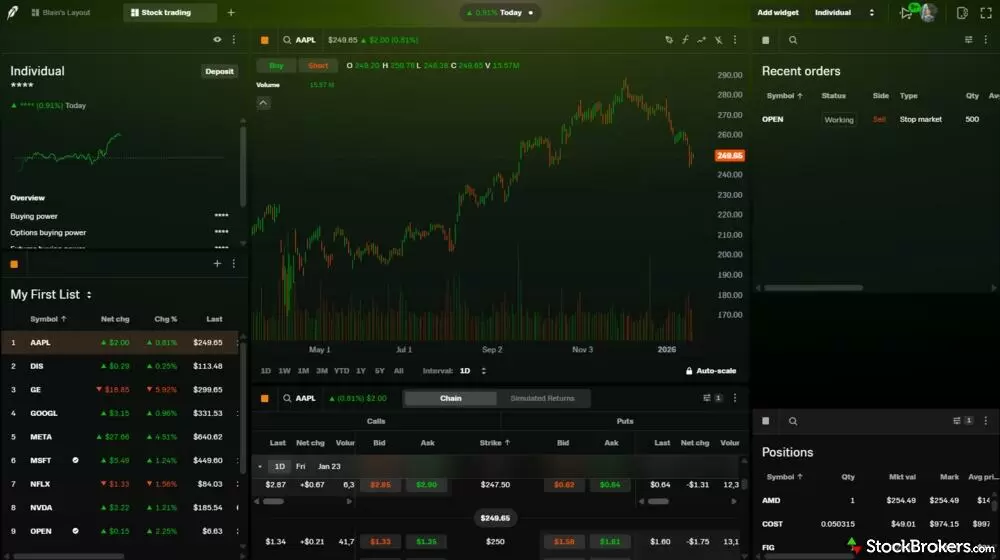Open chart type icon in chart toolbar
The width and height of the screenshot is (1000, 560).
tap(668, 40)
